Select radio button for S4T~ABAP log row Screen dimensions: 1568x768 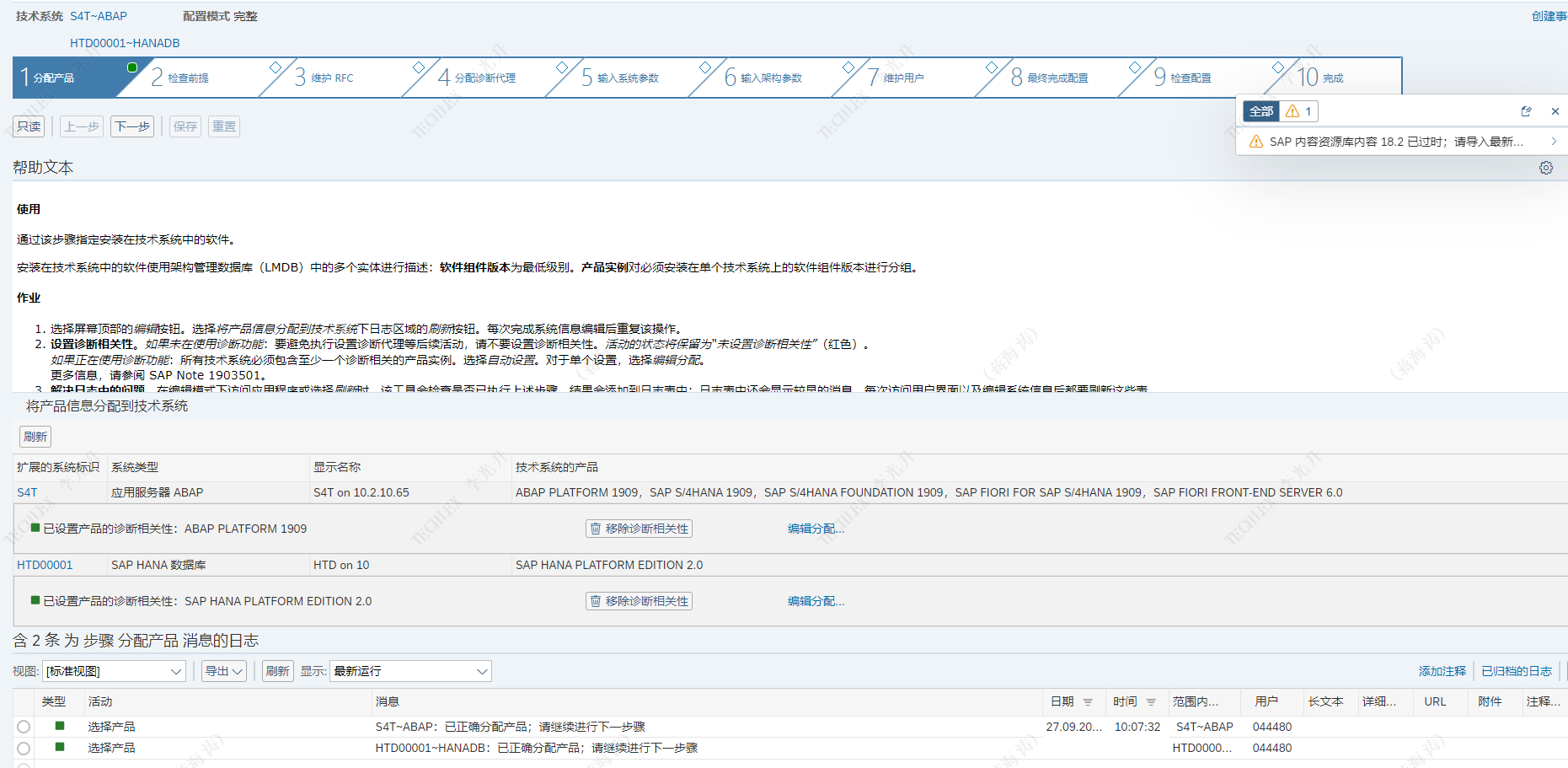pyautogui.click(x=24, y=727)
